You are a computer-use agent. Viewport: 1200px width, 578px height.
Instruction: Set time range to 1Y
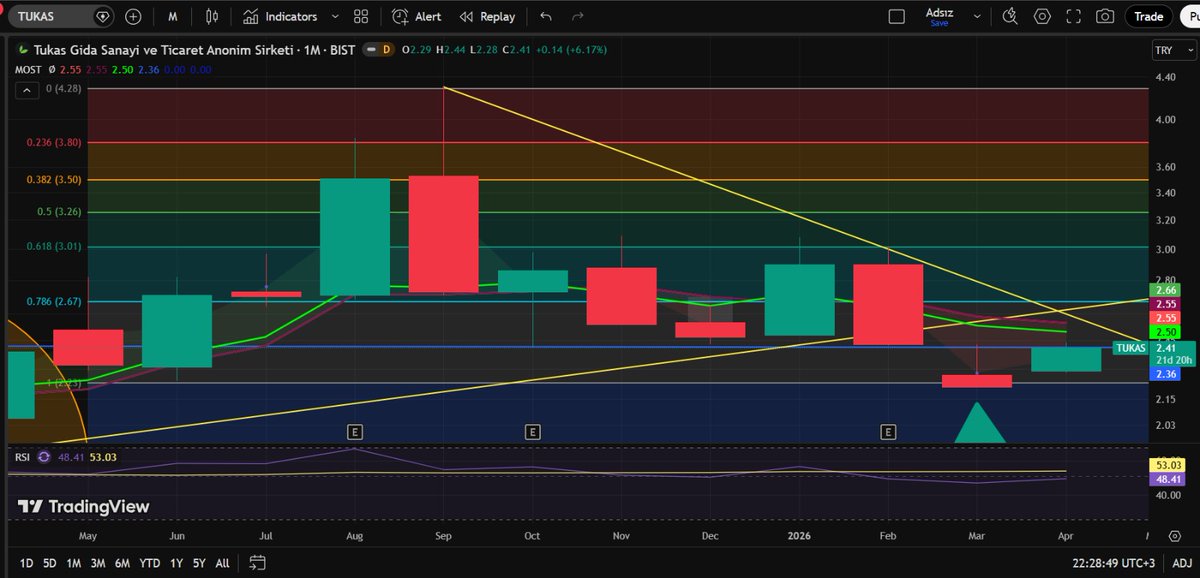pyautogui.click(x=176, y=562)
